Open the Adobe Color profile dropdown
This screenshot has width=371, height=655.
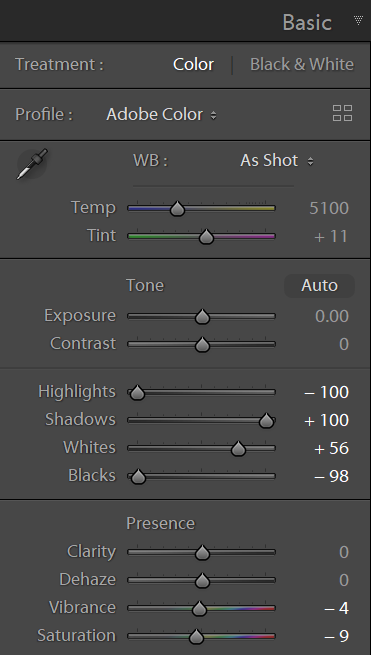click(161, 114)
